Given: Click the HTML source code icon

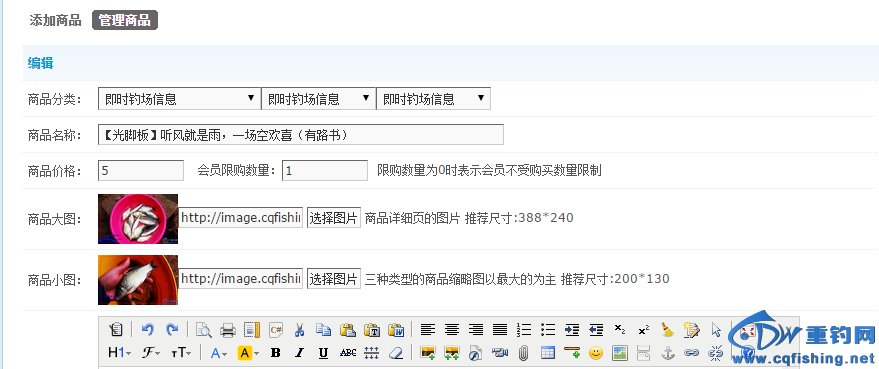Looking at the screenshot, I should [116, 330].
